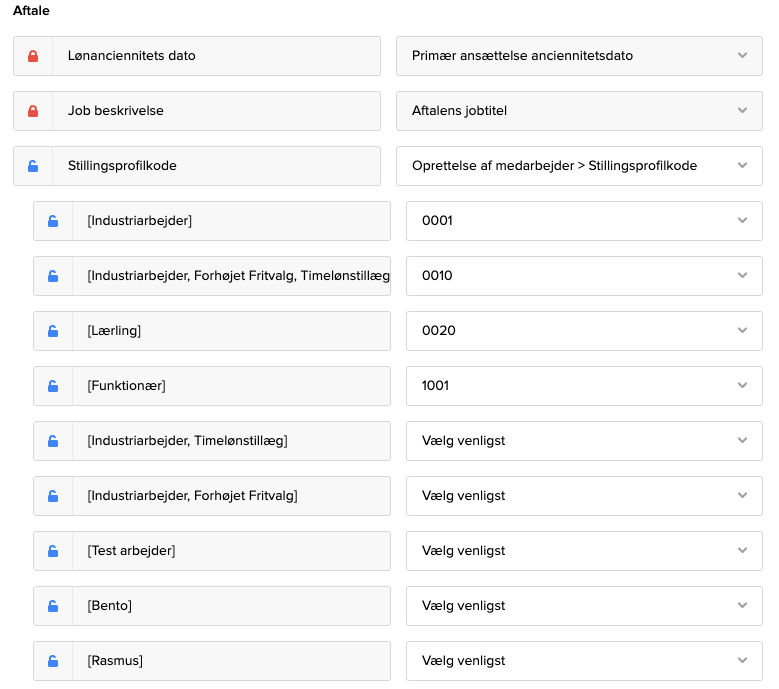The image size is (779, 689).
Task: Open the Primær ansættelse anciennitetsdato dropdown
Action: [x=579, y=56]
